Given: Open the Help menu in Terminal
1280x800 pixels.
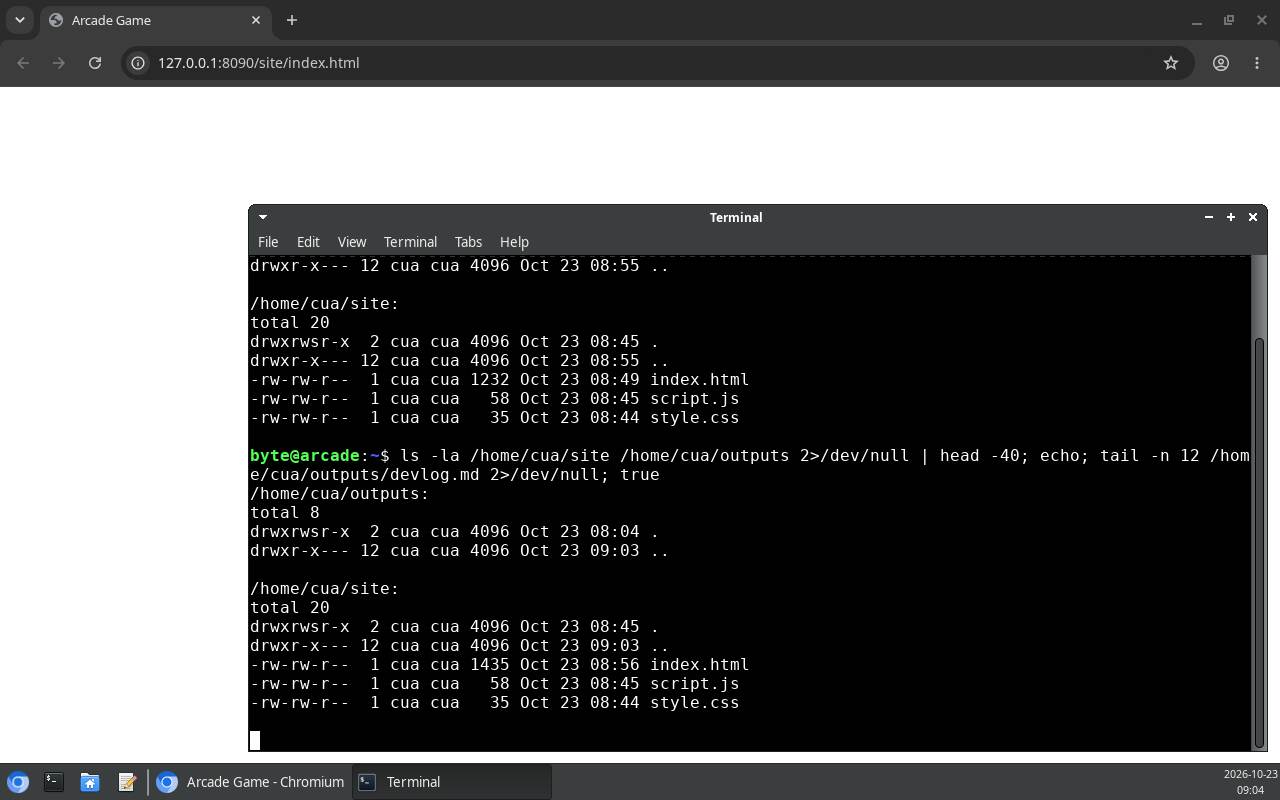Looking at the screenshot, I should coord(514,242).
